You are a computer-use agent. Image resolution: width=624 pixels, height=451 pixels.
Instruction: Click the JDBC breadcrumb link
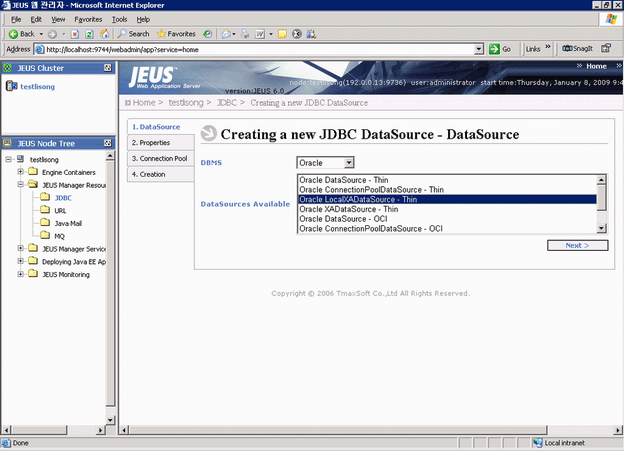click(x=227, y=103)
